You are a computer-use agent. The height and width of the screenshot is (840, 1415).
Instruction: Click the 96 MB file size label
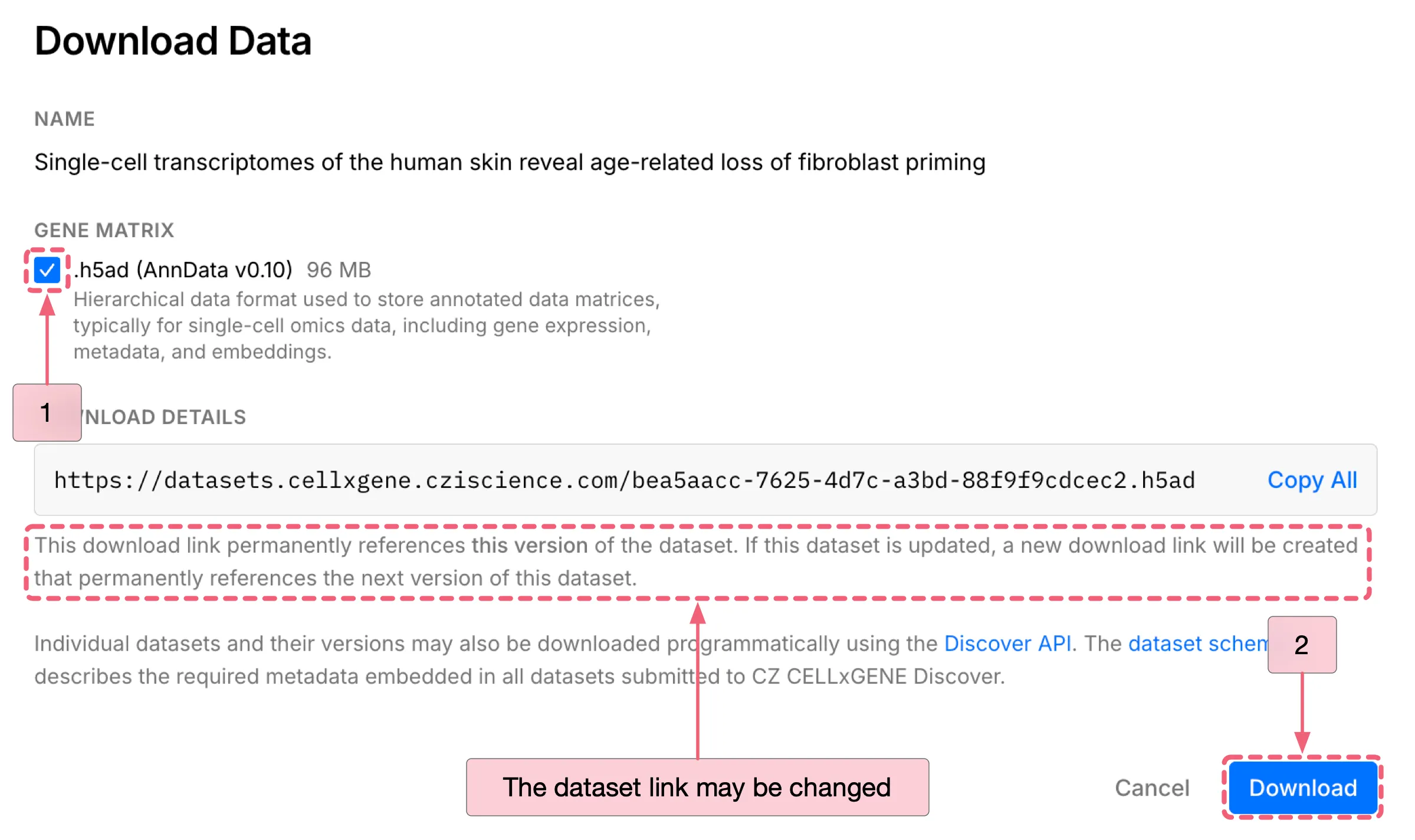pyautogui.click(x=338, y=270)
